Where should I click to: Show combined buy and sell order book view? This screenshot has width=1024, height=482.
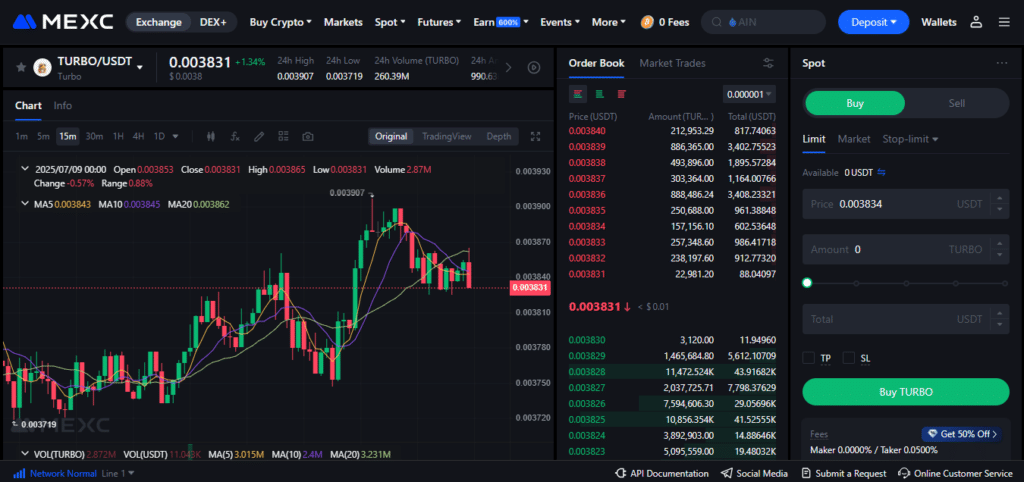click(578, 94)
